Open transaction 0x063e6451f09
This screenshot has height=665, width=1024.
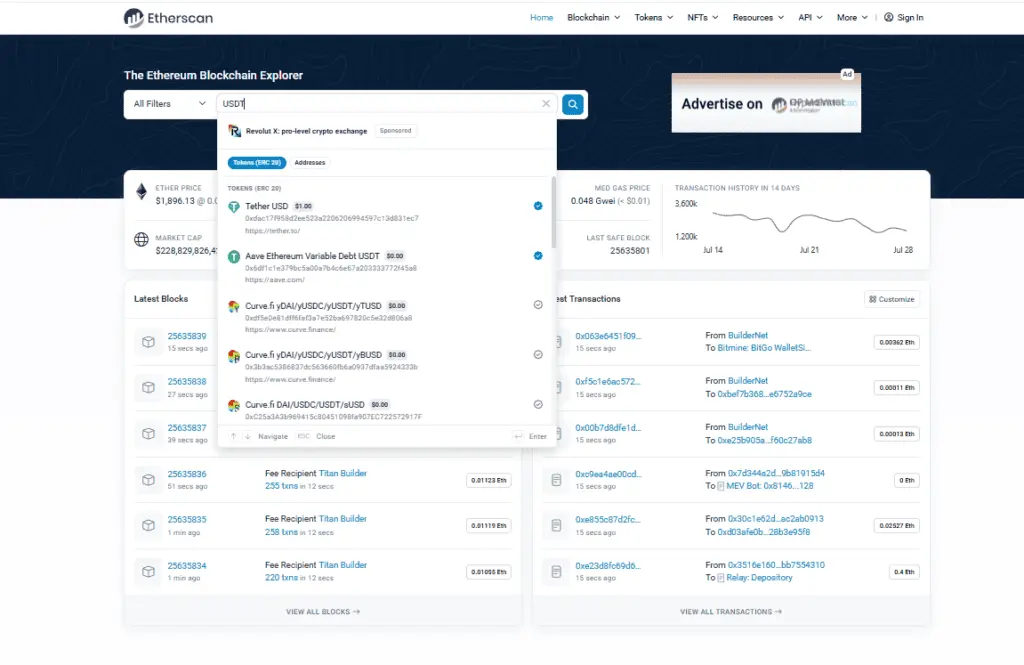(x=608, y=336)
